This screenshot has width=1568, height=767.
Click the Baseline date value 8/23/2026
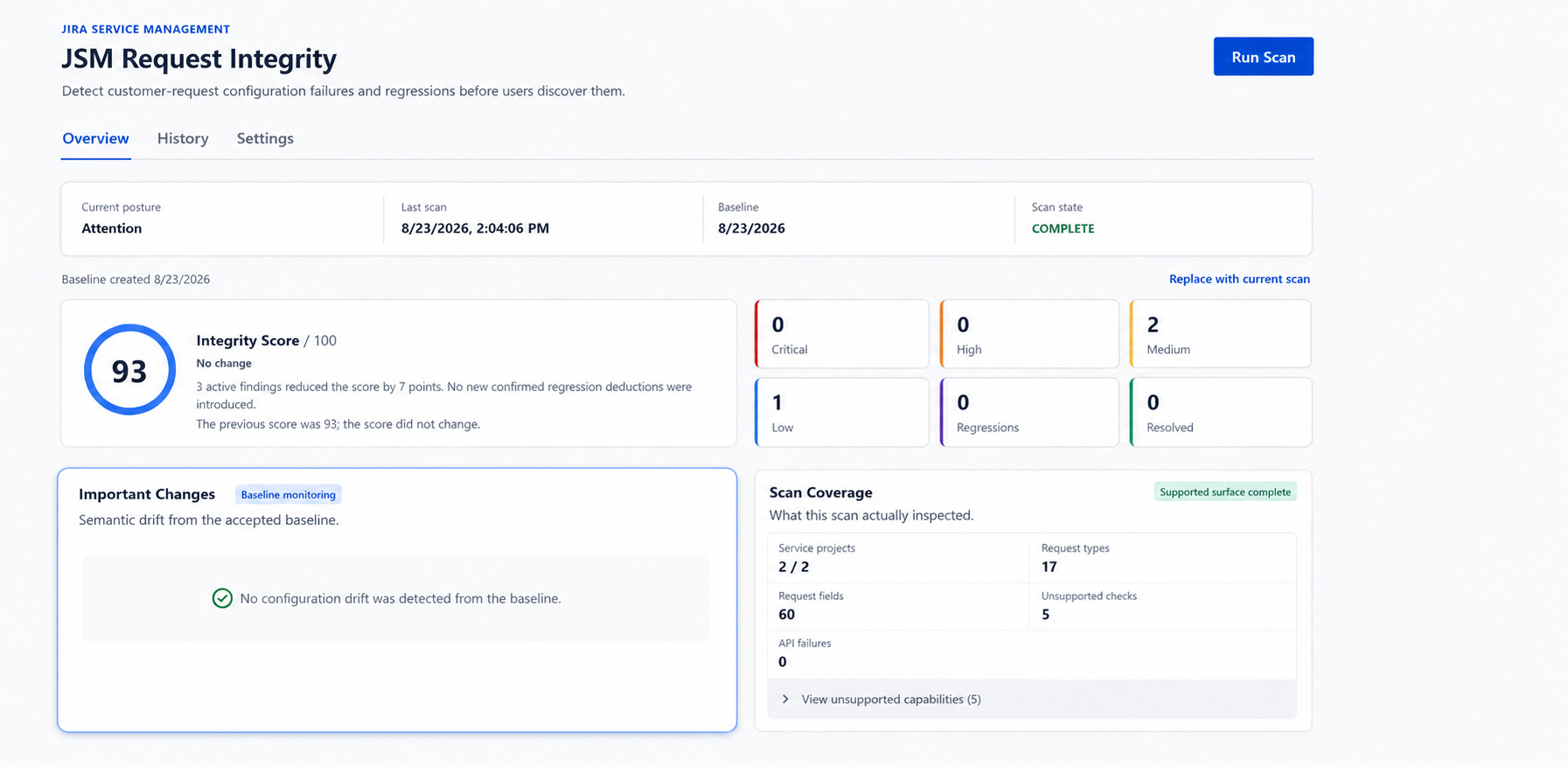751,228
